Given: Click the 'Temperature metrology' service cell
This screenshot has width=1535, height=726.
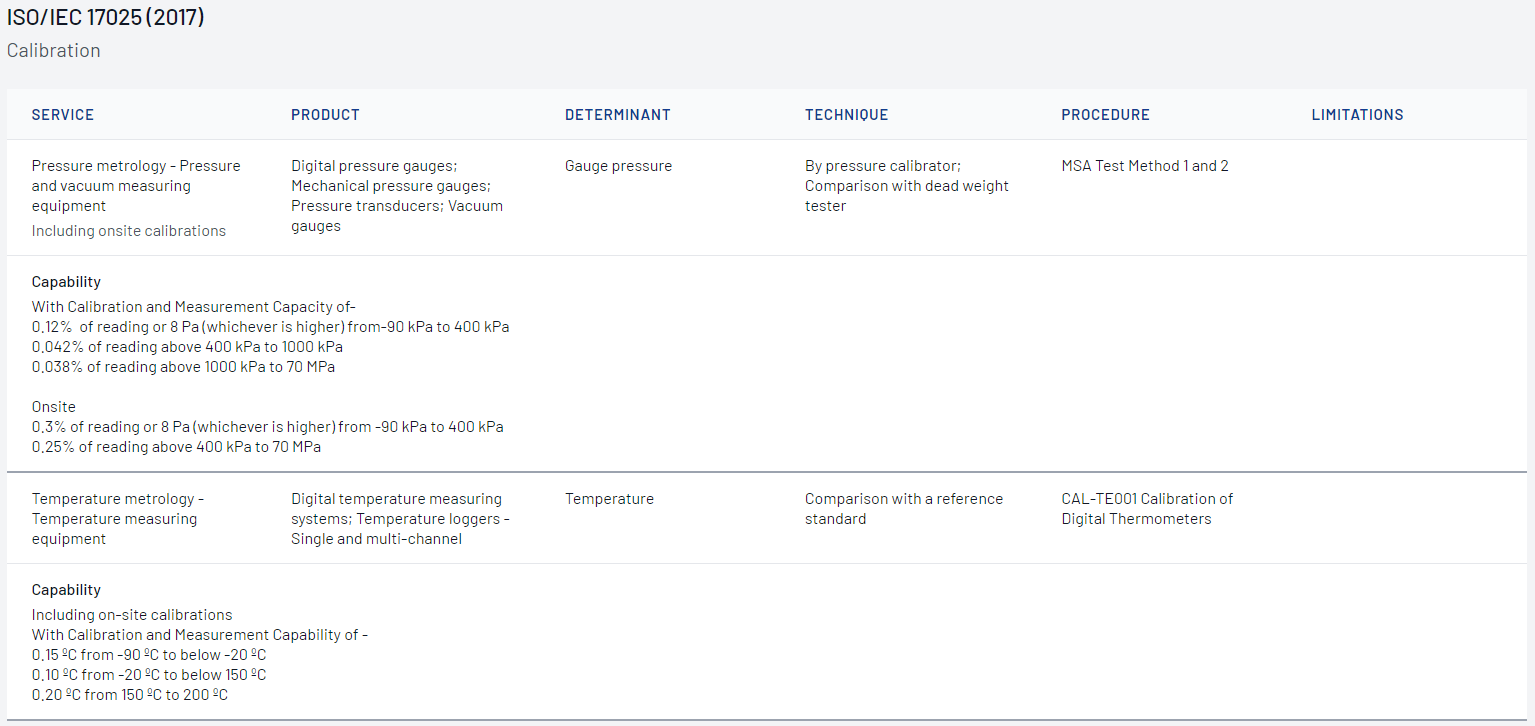Looking at the screenshot, I should 118,519.
